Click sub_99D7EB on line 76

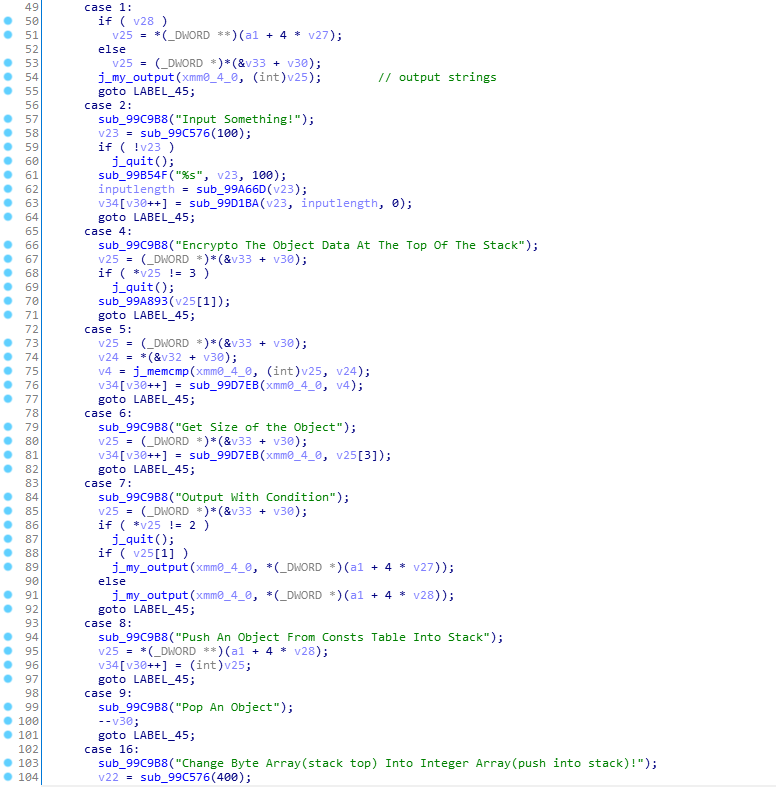(223, 385)
